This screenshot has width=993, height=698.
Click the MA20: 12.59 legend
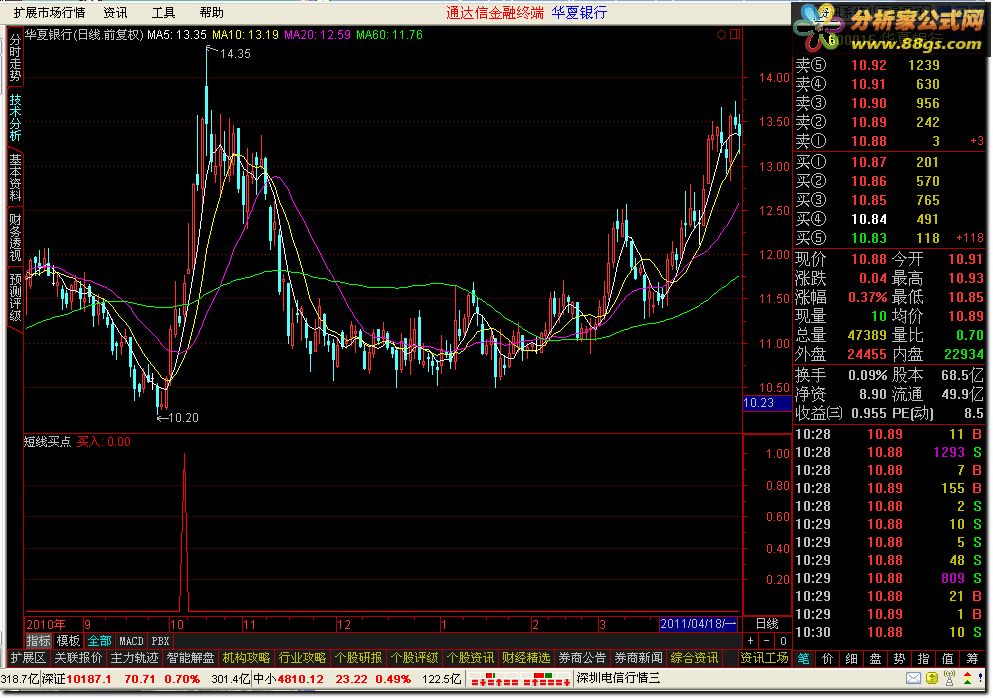[317, 35]
